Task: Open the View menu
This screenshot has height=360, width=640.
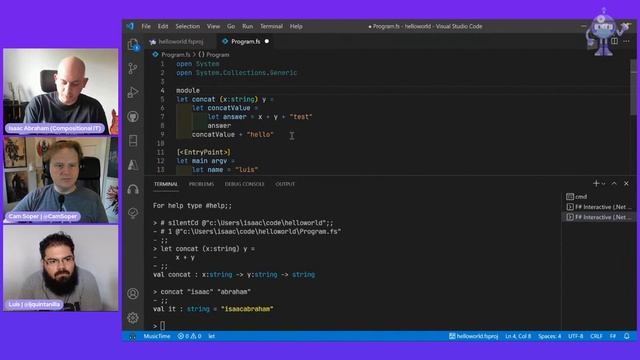Action: [x=213, y=26]
